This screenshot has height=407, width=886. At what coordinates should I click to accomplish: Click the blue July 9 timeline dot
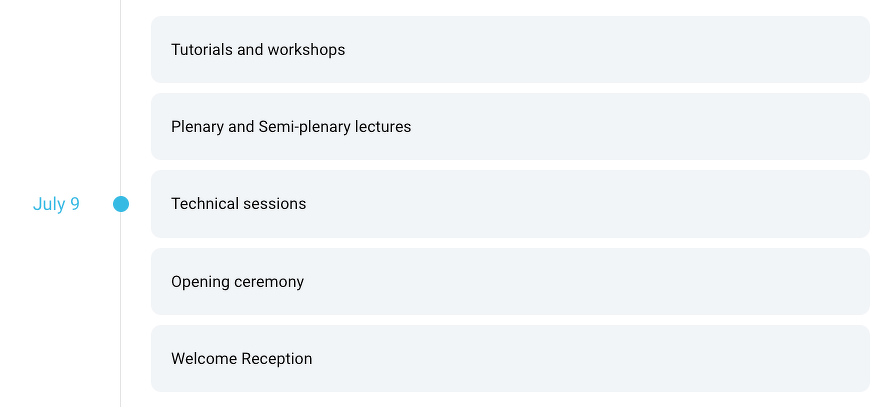pyautogui.click(x=121, y=204)
